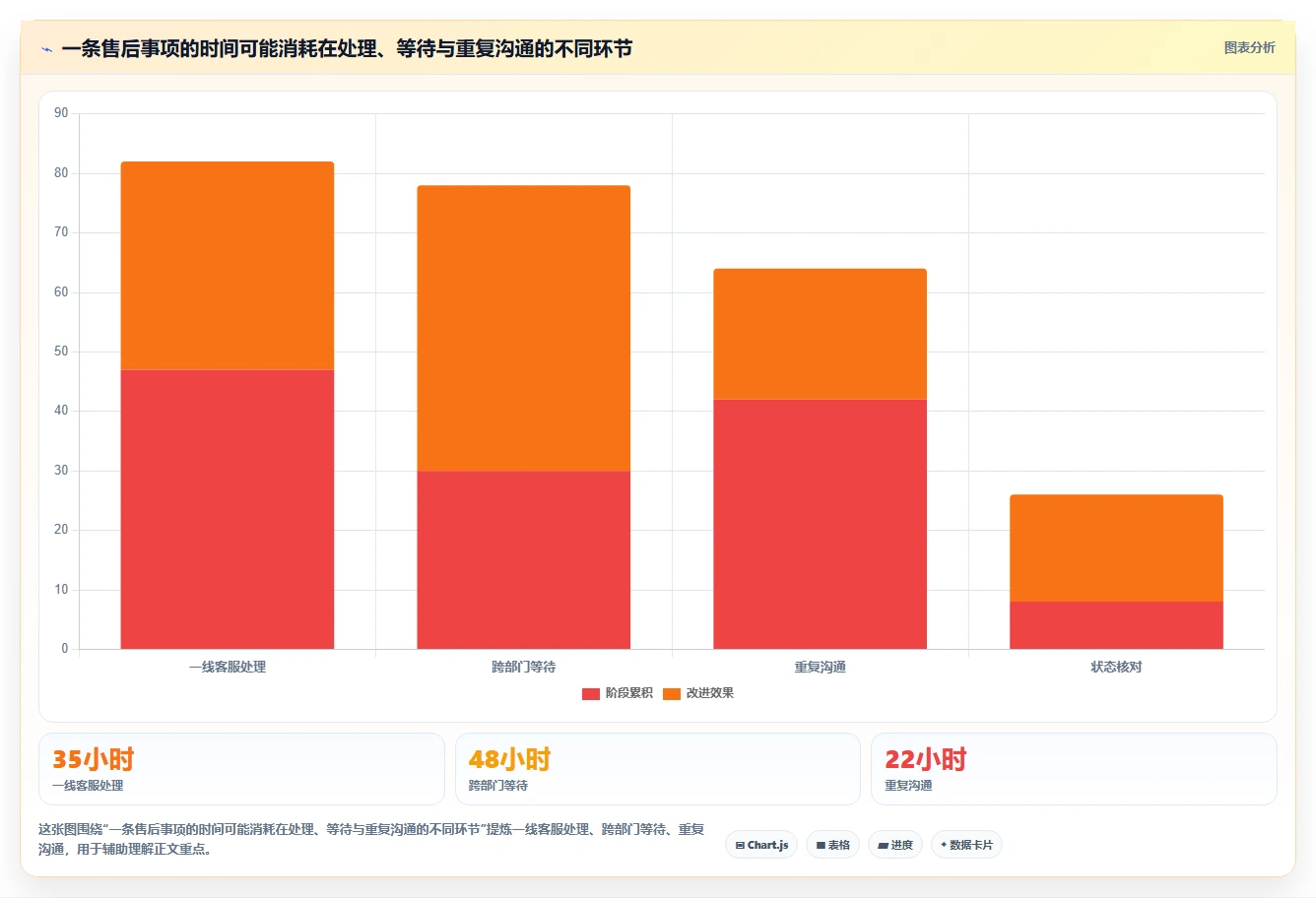Screen dimensions: 1316x898
Task: Click the orange segment of 跨部门等待 bar
Action: 524,328
